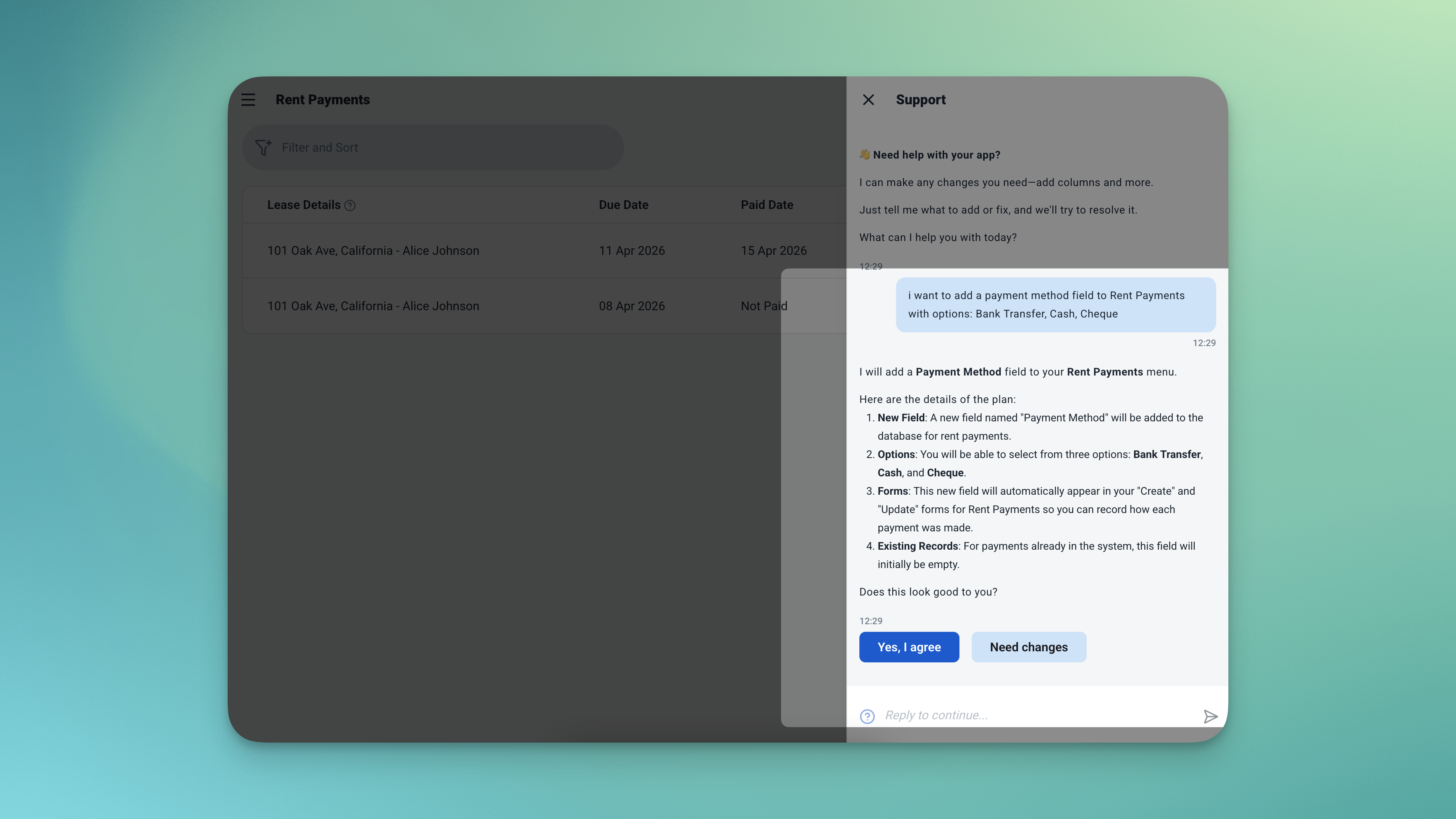Screen dimensions: 1456x819
Task: Click the send message arrow icon
Action: pos(1210,717)
